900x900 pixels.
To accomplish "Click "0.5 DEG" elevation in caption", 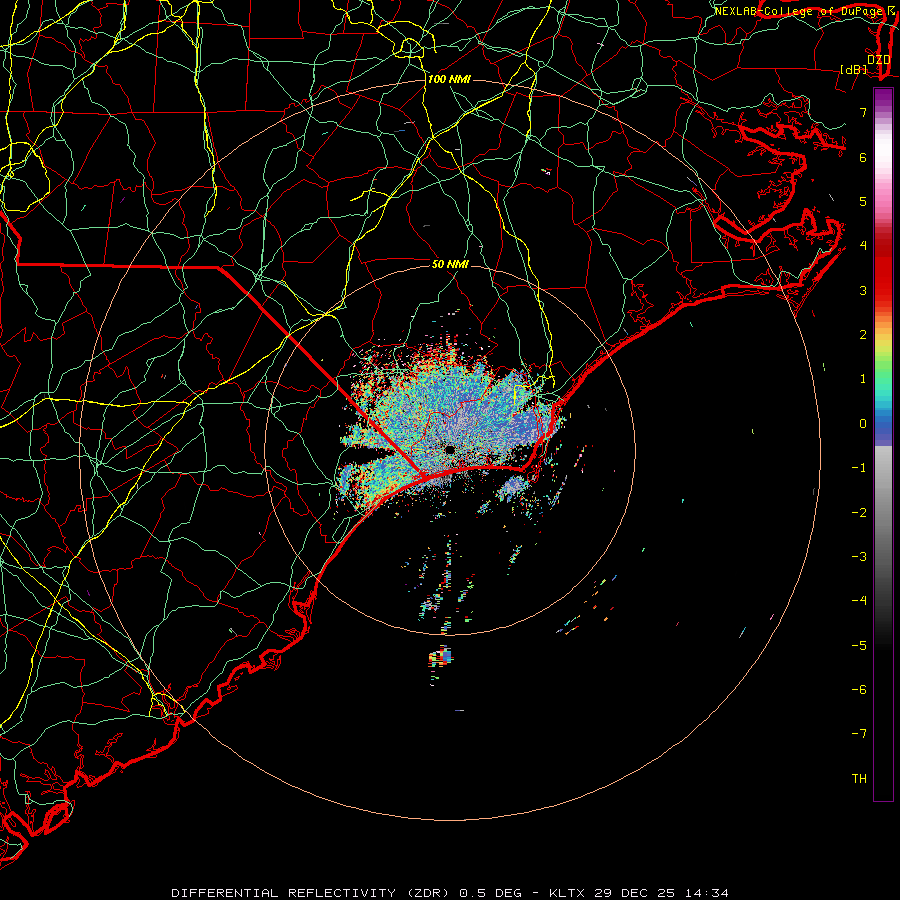I will click(x=491, y=893).
